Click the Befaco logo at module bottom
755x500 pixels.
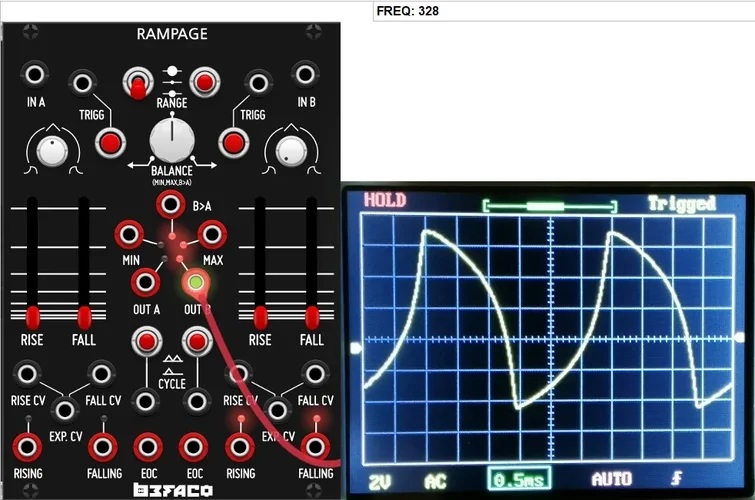[173, 490]
